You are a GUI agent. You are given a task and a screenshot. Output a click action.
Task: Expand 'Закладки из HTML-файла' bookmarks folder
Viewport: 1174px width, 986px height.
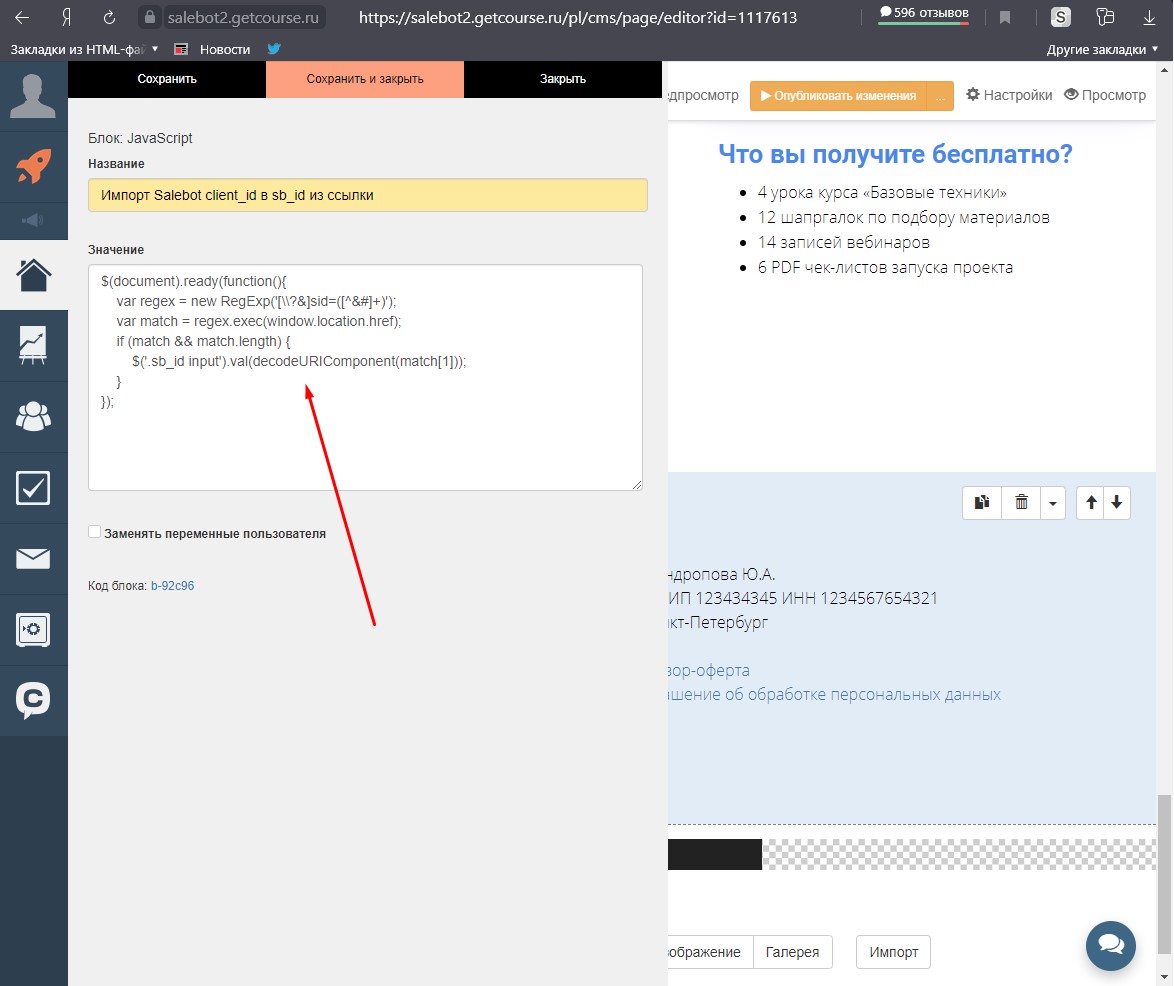(x=85, y=48)
